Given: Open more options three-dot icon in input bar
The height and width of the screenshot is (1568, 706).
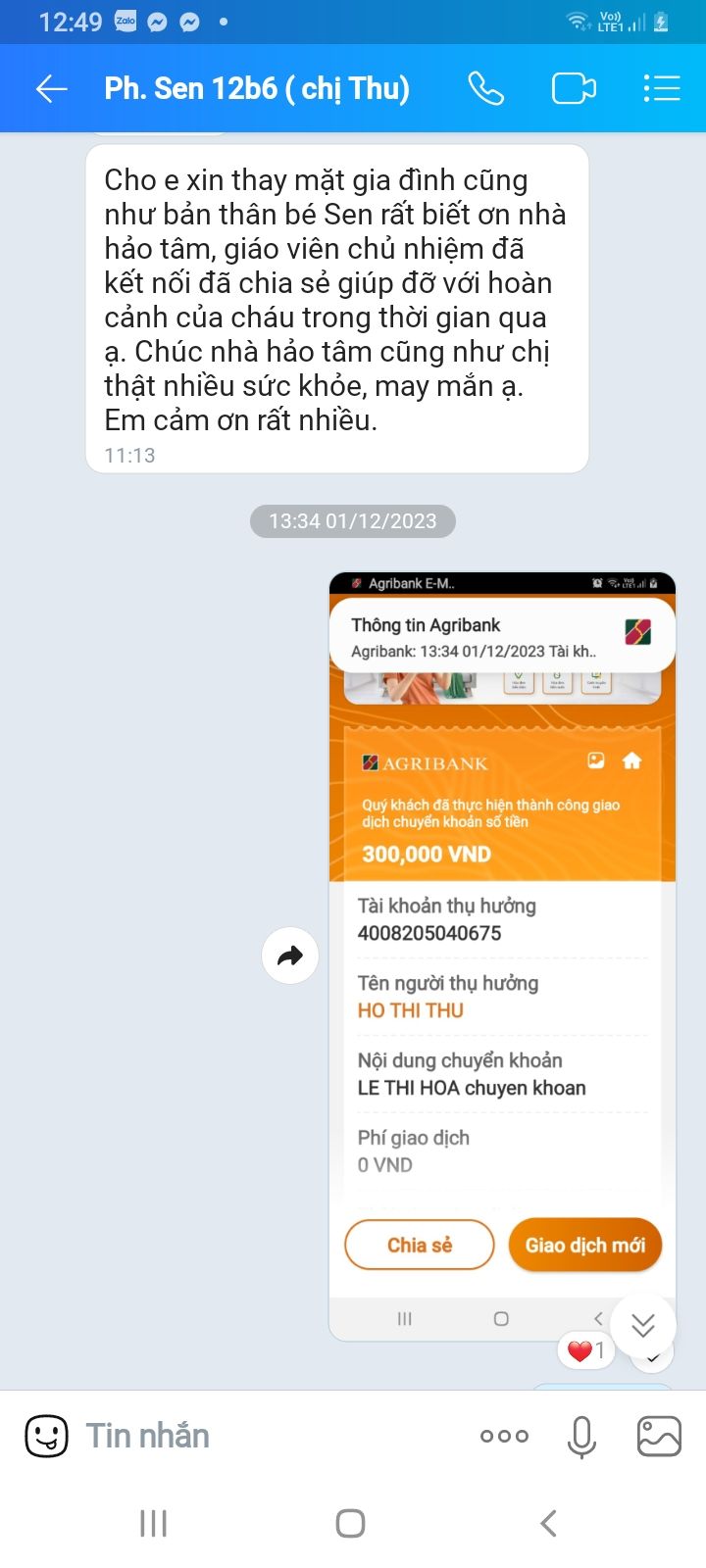Looking at the screenshot, I should 504,1437.
